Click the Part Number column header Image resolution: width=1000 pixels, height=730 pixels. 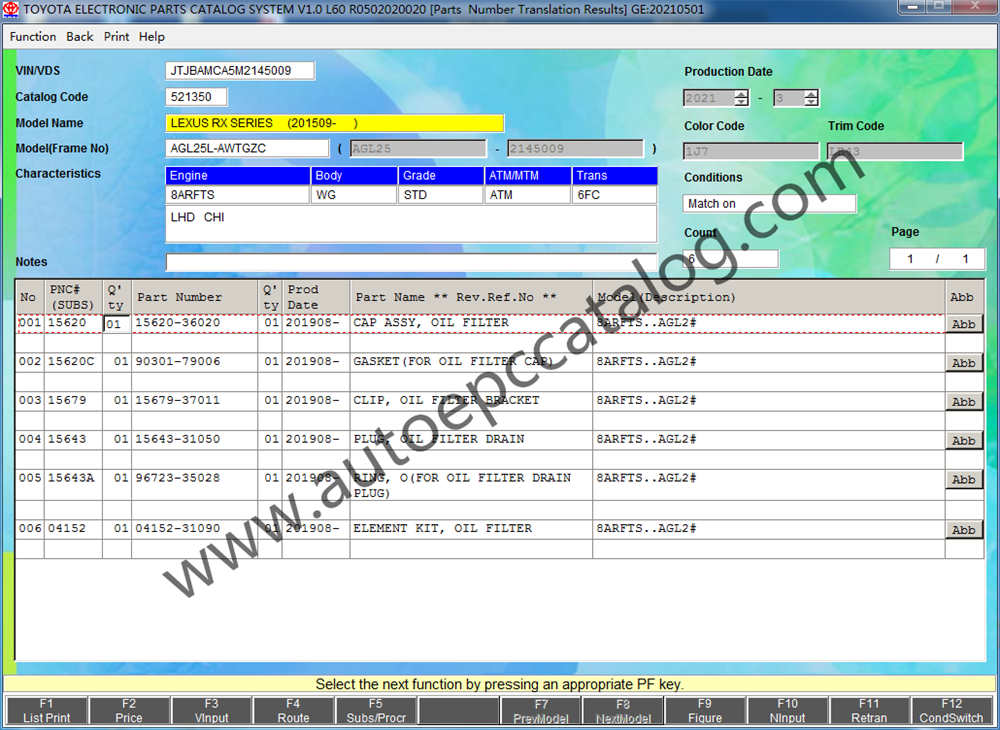tap(195, 297)
